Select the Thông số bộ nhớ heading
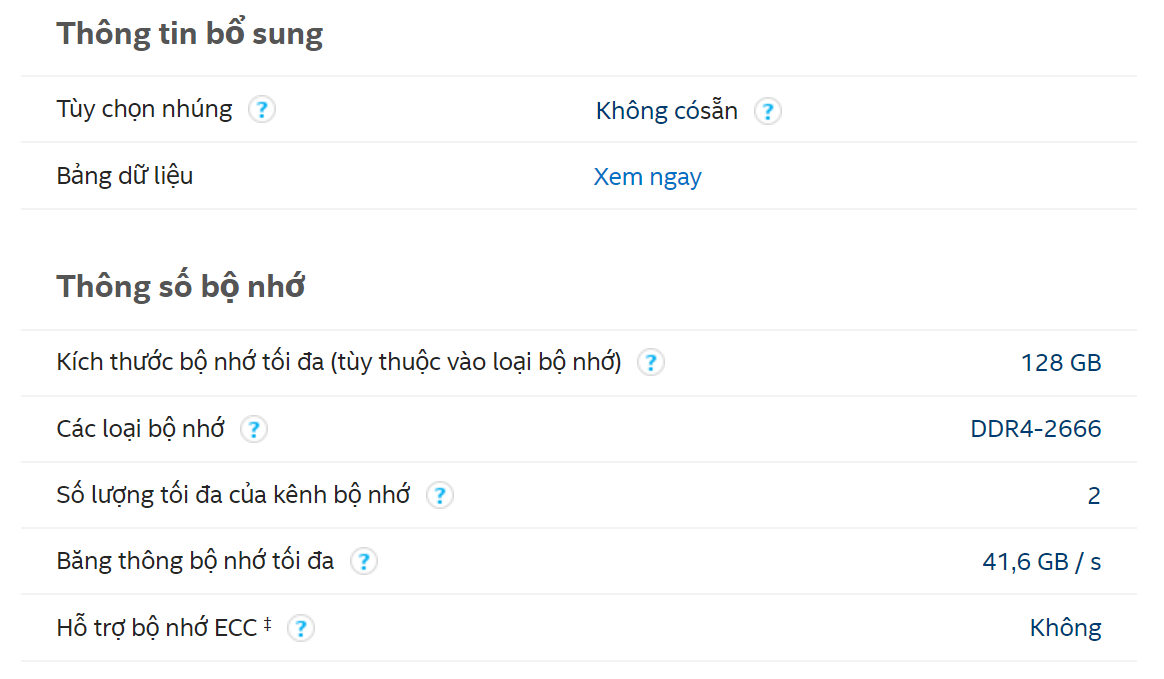 point(180,286)
